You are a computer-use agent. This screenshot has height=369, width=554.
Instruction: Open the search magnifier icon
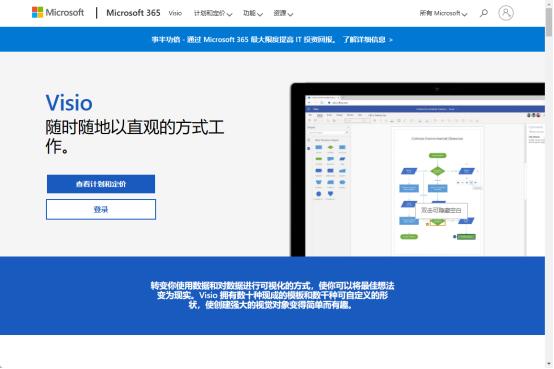point(484,13)
